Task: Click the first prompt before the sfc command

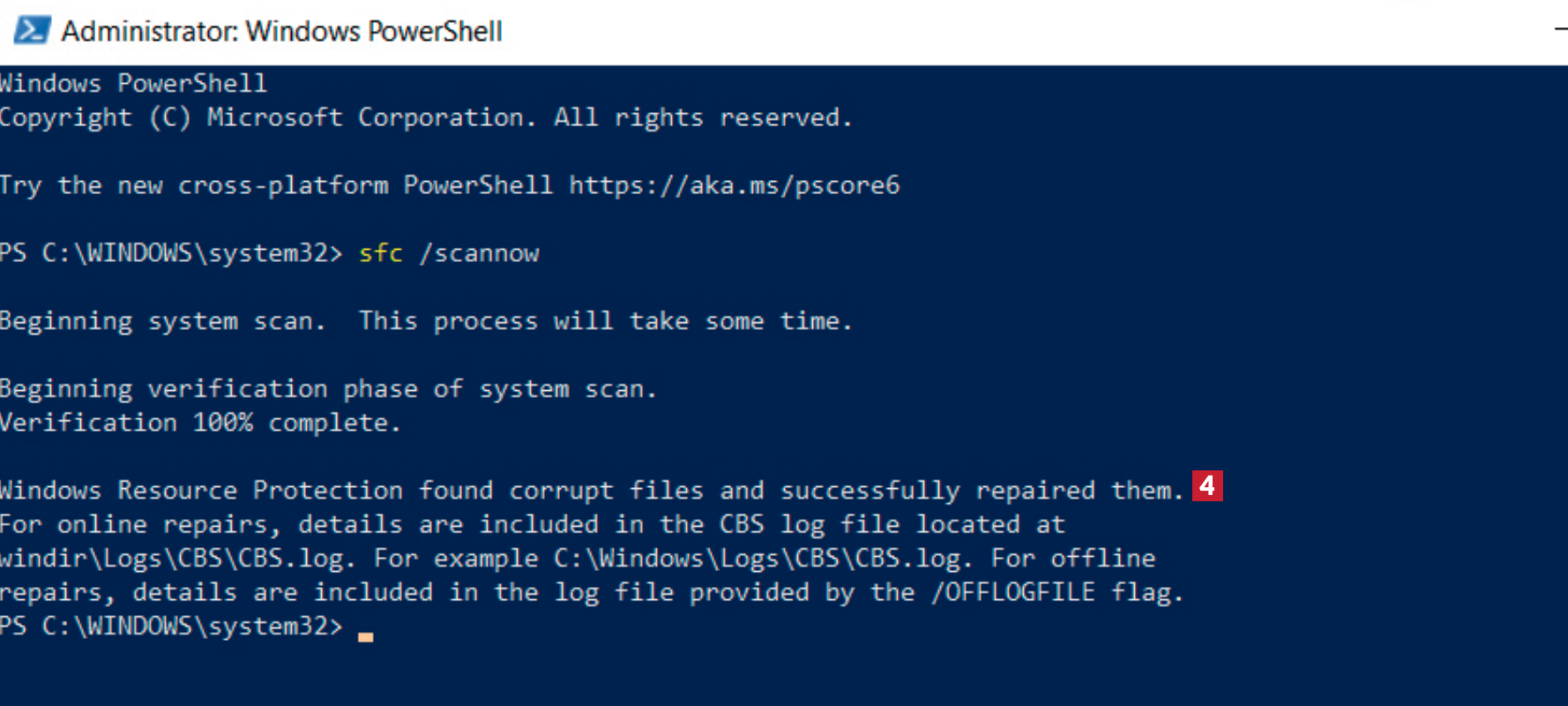Action: click(x=170, y=253)
